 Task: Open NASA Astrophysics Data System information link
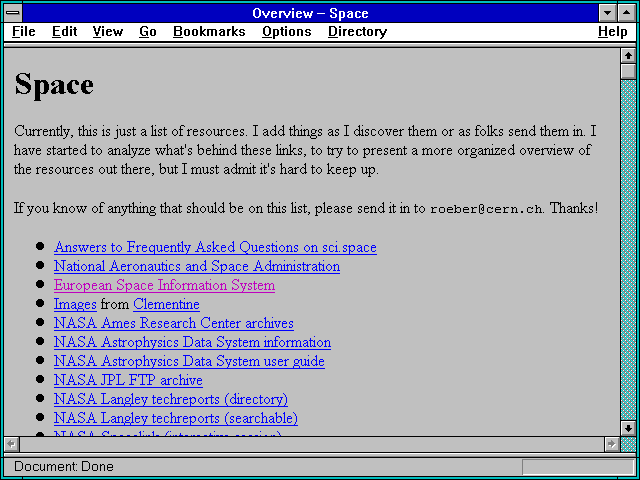coord(192,342)
